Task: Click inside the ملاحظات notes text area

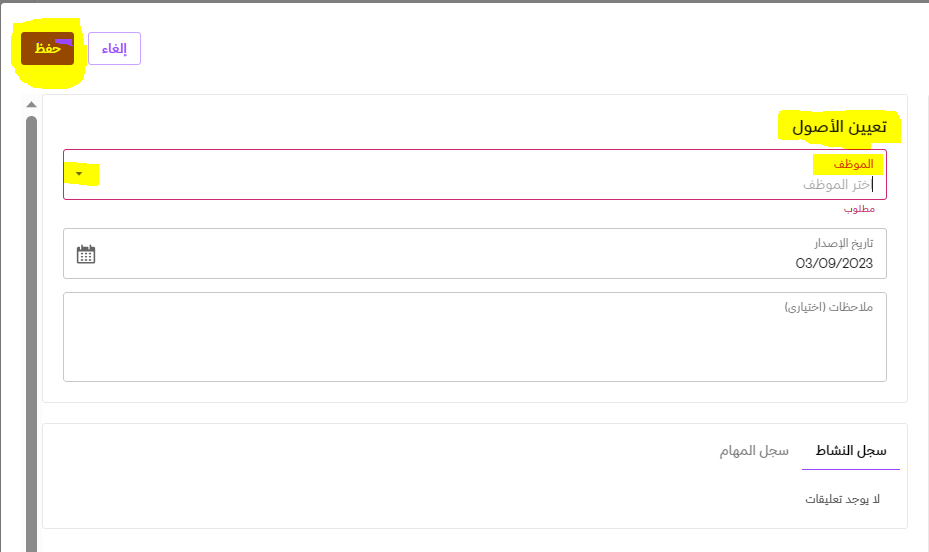Action: [x=474, y=345]
